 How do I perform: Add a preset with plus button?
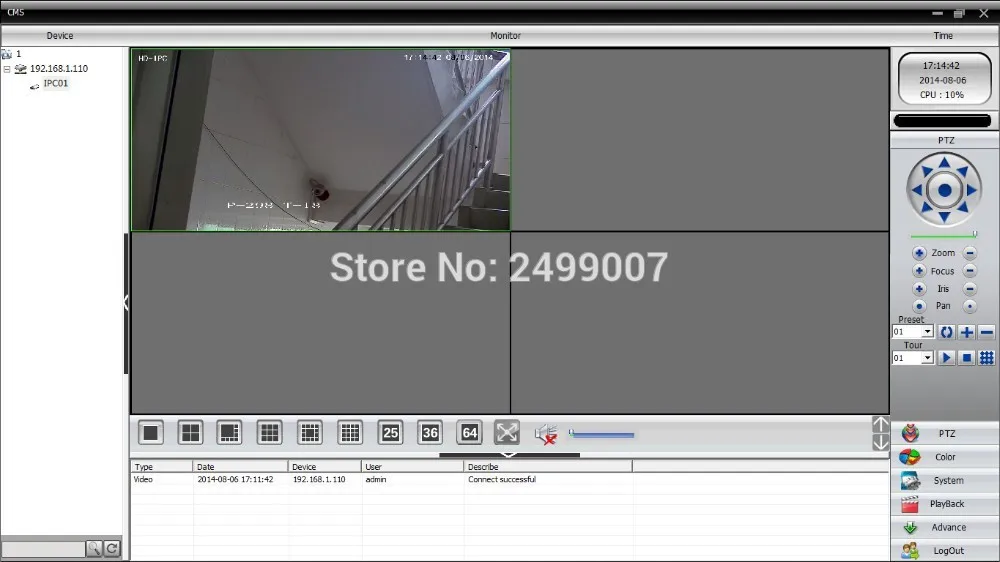pyautogui.click(x=967, y=332)
